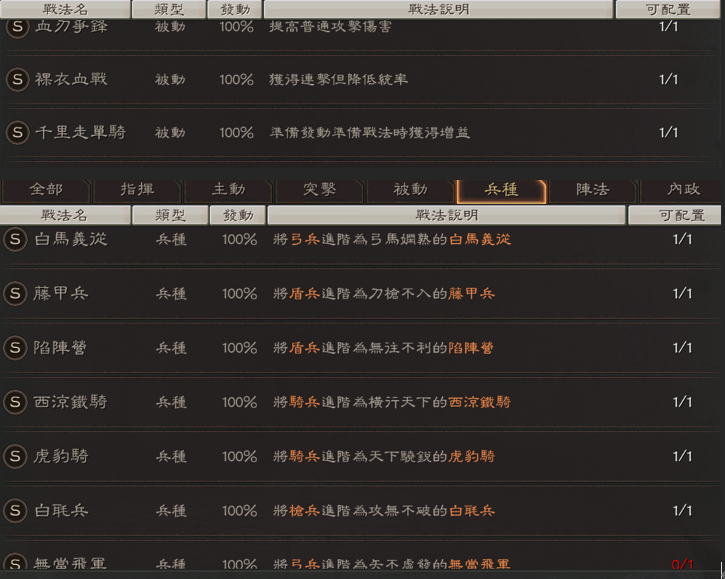
Task: Open the 指揮 tactics tab
Action: (137, 190)
